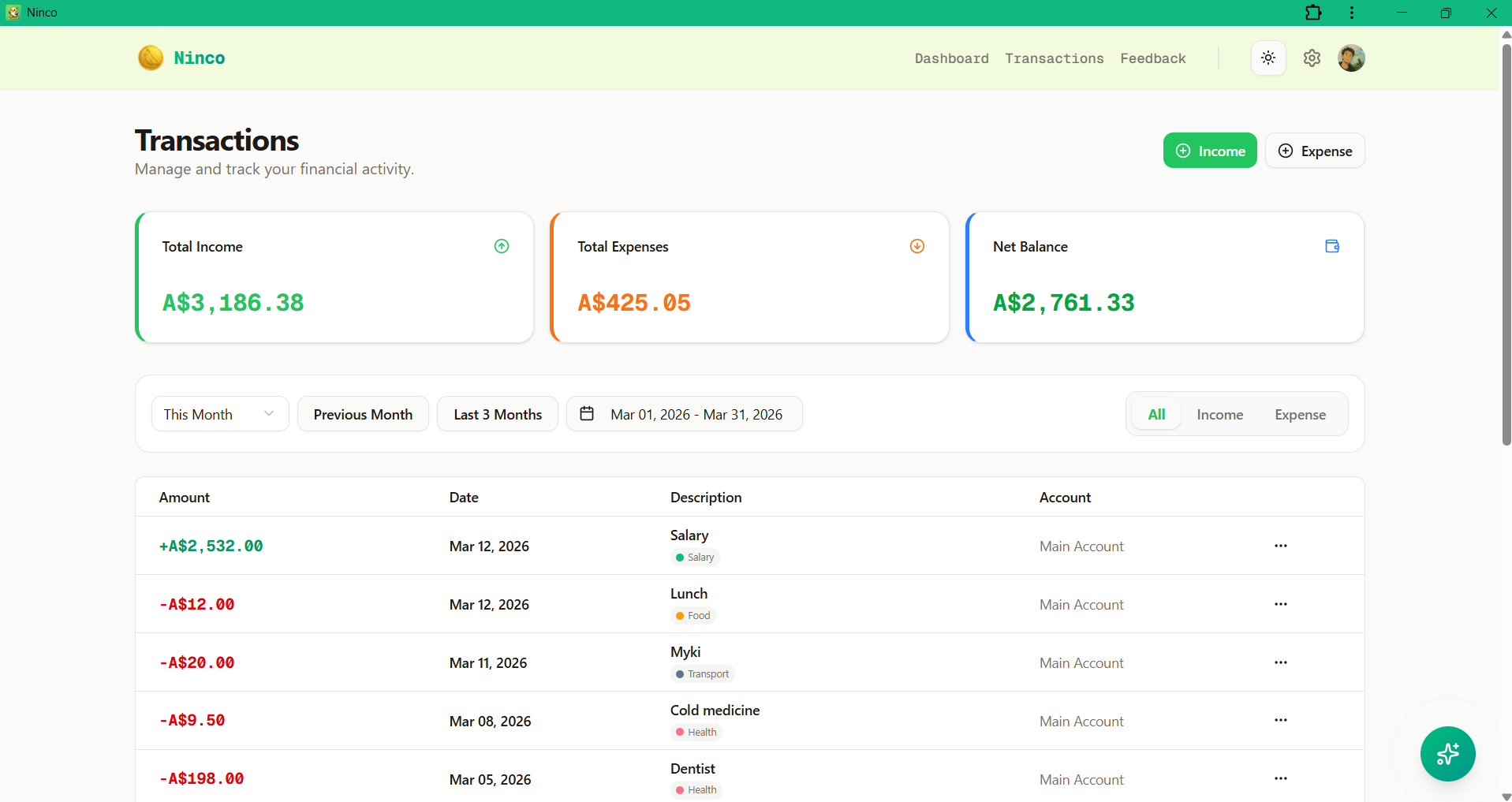The width and height of the screenshot is (1512, 802).
Task: Click Total Income up-arrow icon
Action: 502,246
